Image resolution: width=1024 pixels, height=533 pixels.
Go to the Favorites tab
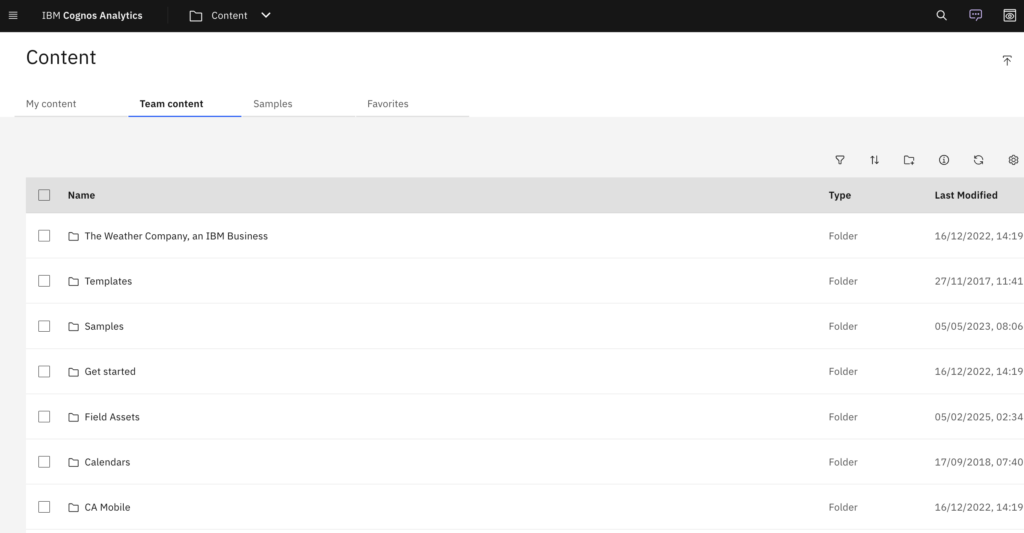(x=387, y=104)
